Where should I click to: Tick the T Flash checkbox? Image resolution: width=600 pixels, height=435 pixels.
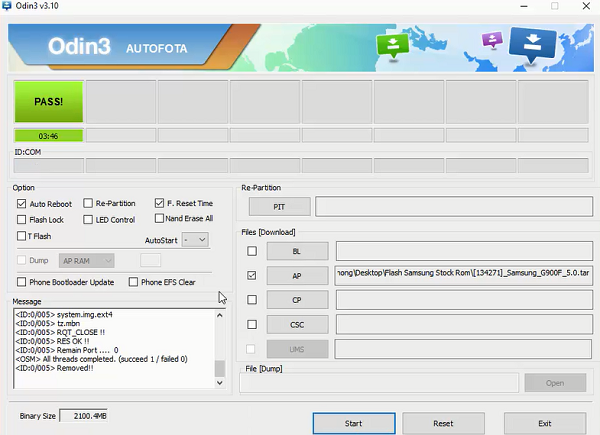(21, 236)
